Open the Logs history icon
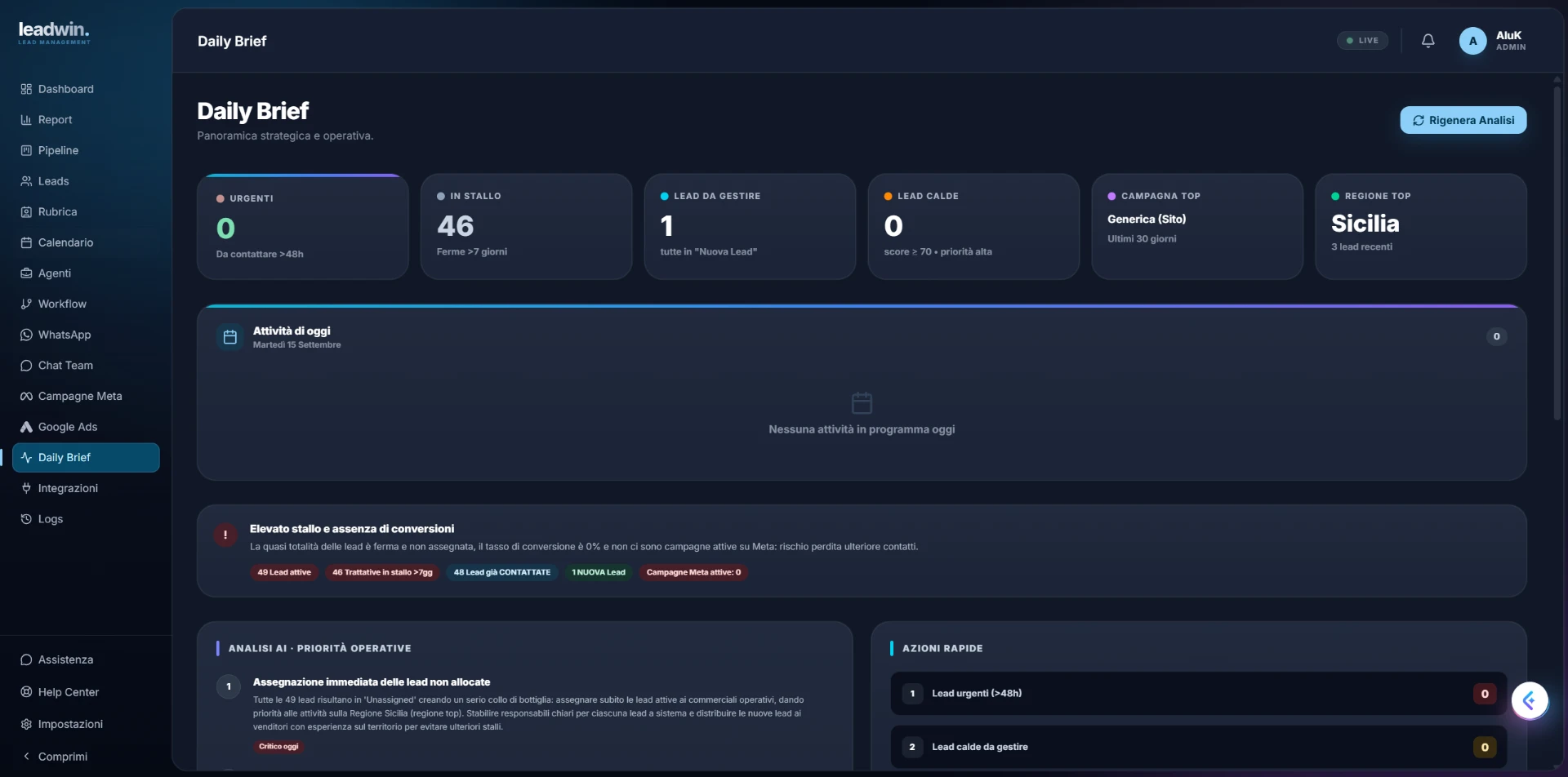Image resolution: width=1568 pixels, height=777 pixels. [x=26, y=519]
